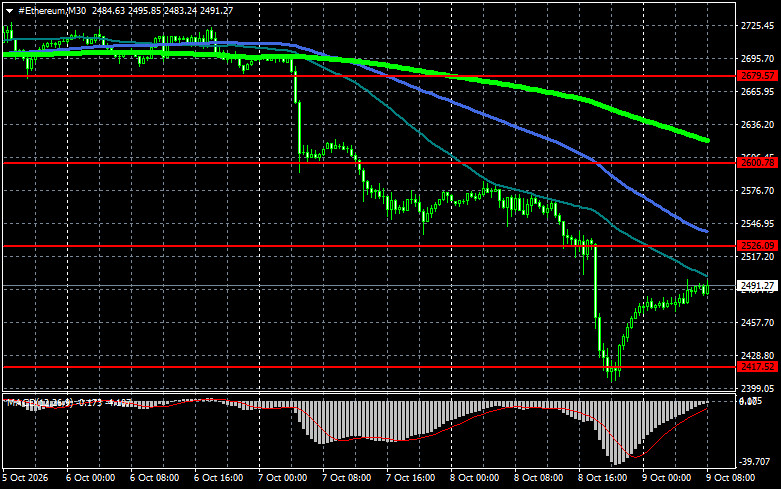Click the 7 Oct 00:00 time label
781x489 pixels.
click(283, 478)
